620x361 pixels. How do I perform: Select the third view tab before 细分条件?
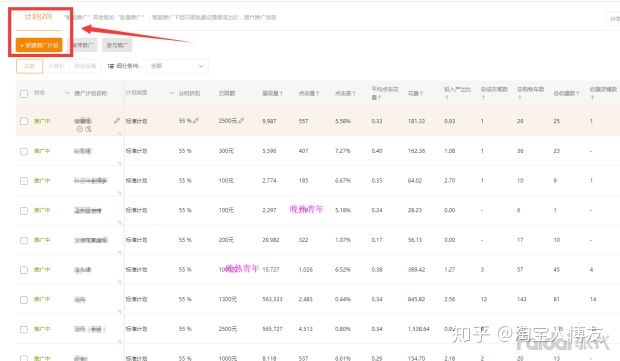coord(85,66)
